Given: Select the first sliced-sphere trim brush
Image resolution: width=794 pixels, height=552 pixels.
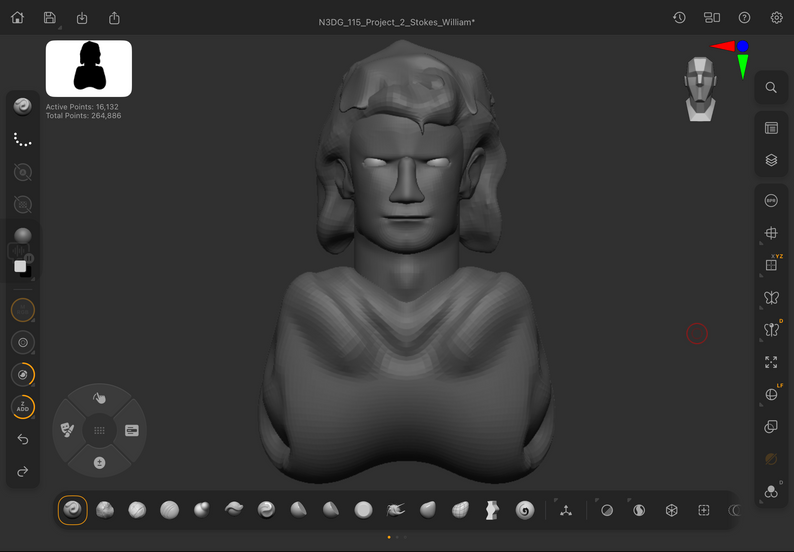Looking at the screenshot, I should pyautogui.click(x=298, y=510).
